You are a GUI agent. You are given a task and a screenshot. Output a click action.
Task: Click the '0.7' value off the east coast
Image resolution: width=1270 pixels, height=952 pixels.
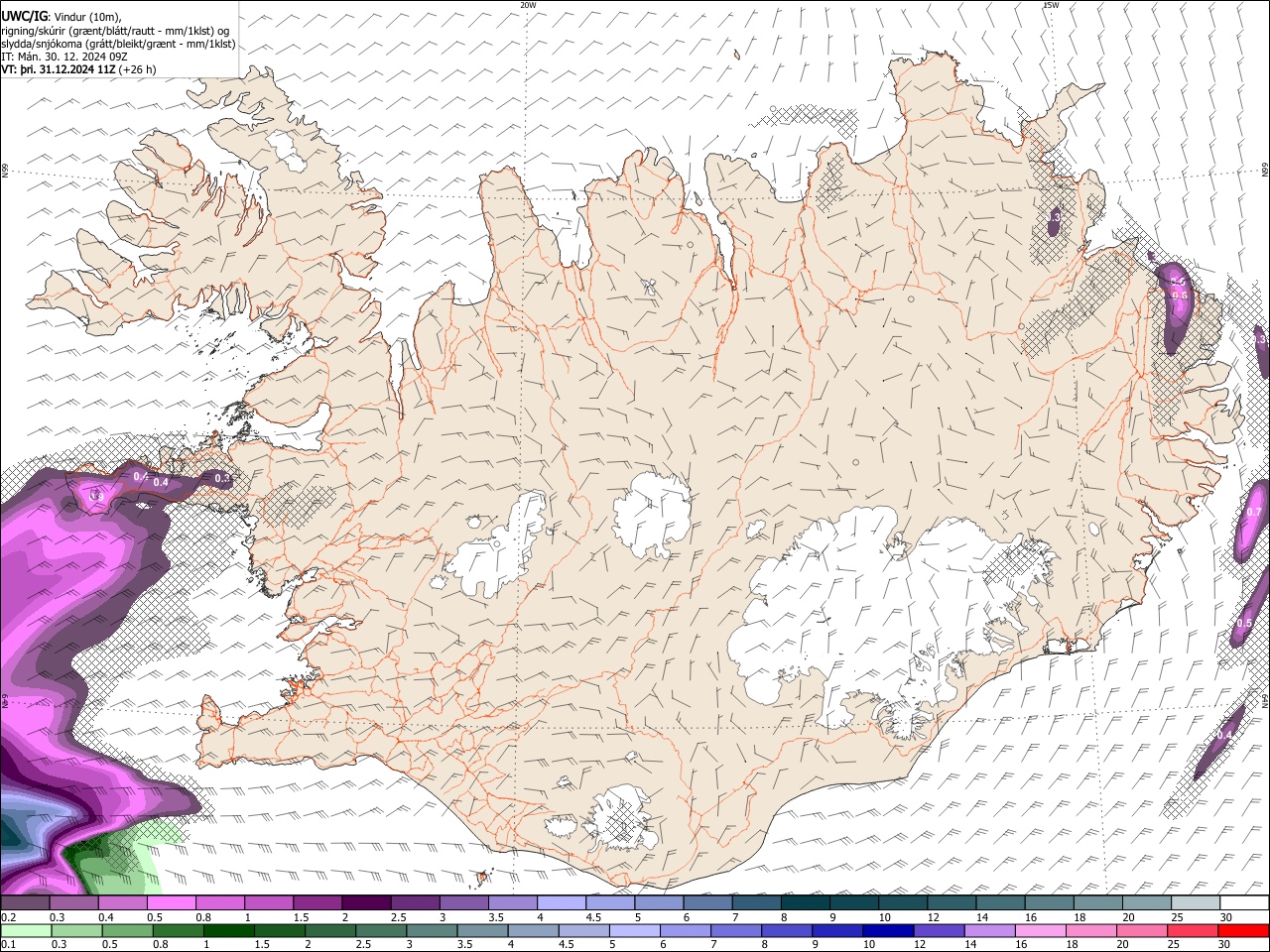tap(1254, 512)
